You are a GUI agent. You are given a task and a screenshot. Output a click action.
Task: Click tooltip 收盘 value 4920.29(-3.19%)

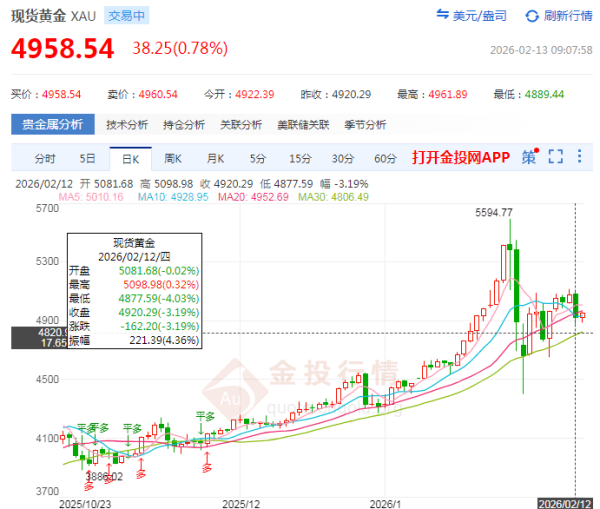click(159, 312)
